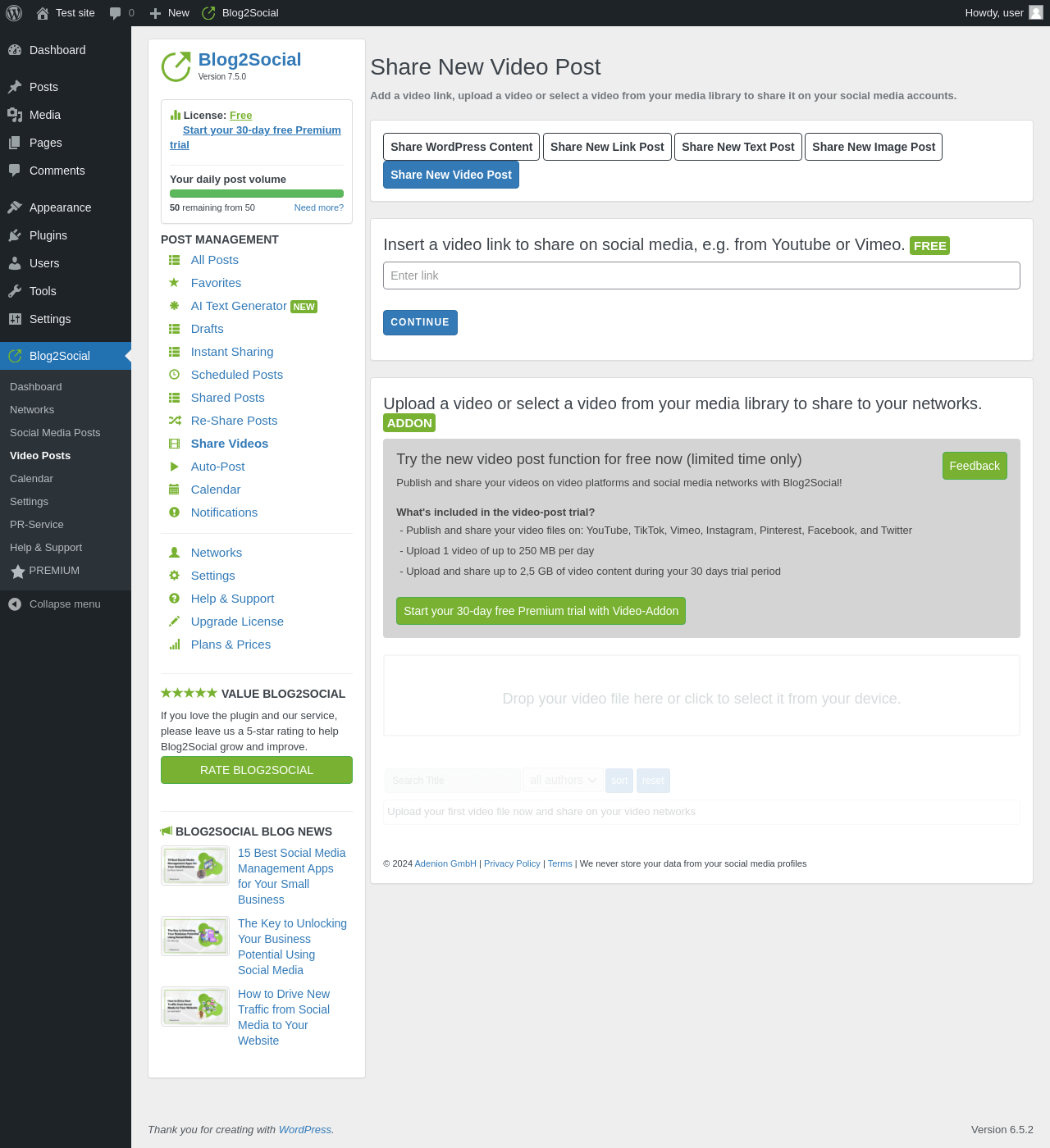The height and width of the screenshot is (1148, 1050).
Task: Click the RATE BLOG2SOCIAL button
Action: (x=257, y=770)
